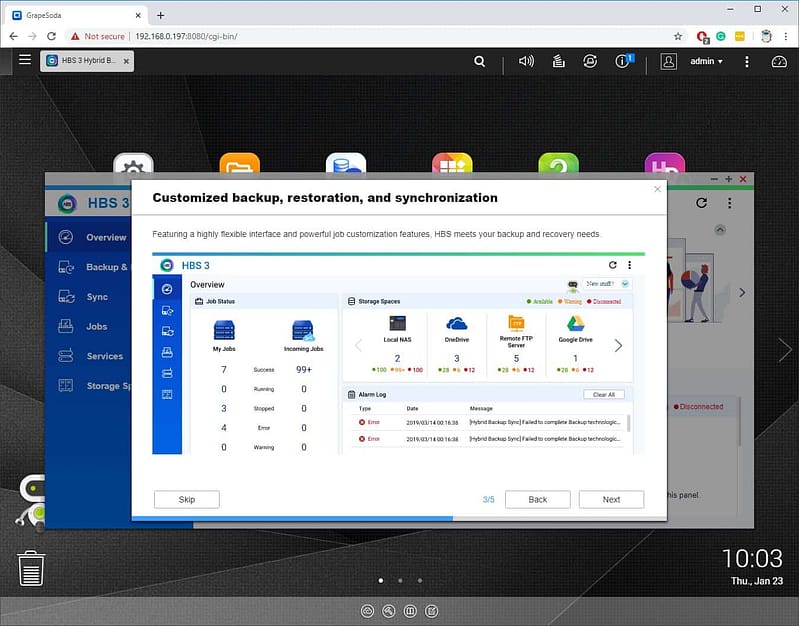Go back in Chrome history
Screen dimensions: 799x626
pyautogui.click(x=14, y=36)
